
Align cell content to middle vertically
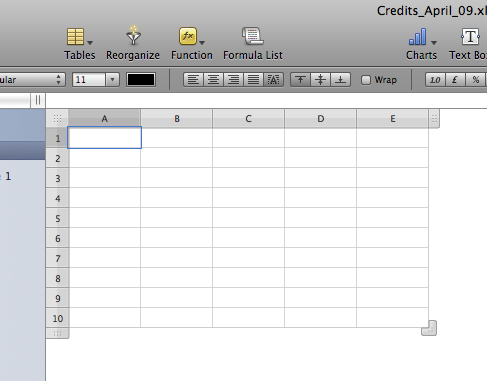point(320,80)
